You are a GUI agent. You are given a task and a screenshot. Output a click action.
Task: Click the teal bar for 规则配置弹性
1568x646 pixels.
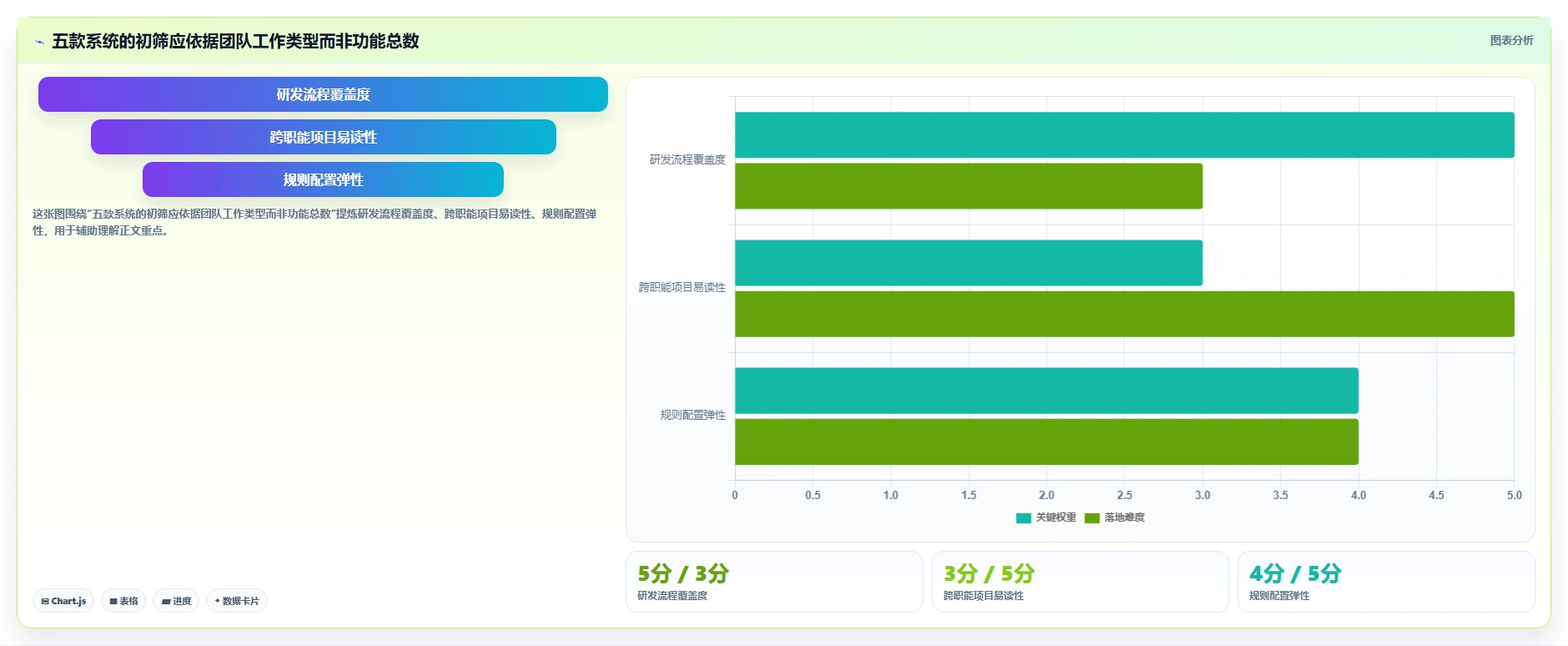coord(1047,391)
